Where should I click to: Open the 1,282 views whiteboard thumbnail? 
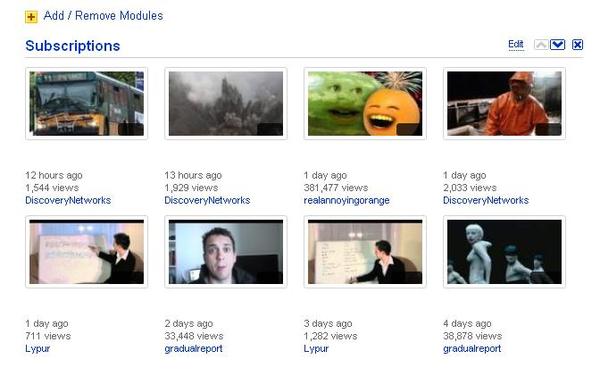coord(365,252)
